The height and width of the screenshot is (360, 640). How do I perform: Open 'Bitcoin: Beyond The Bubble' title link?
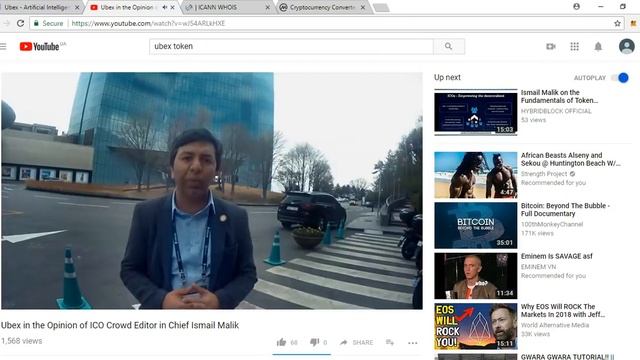(565, 210)
